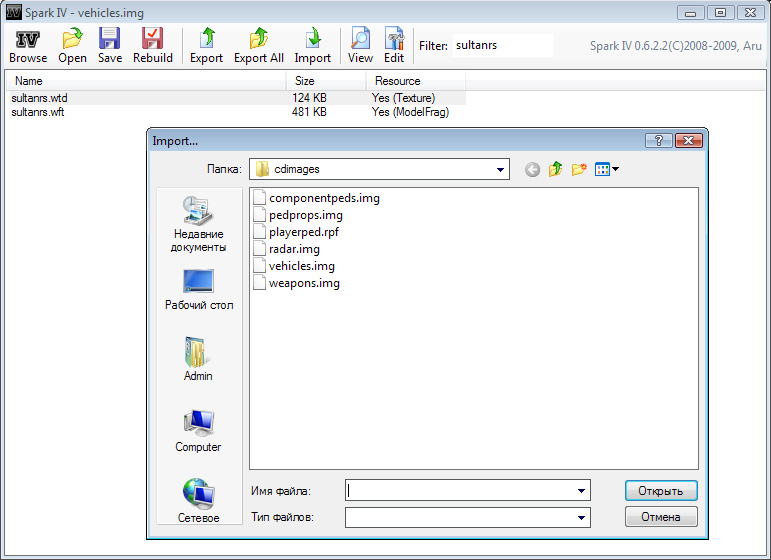Click the Open folder toolbar icon

point(72,40)
